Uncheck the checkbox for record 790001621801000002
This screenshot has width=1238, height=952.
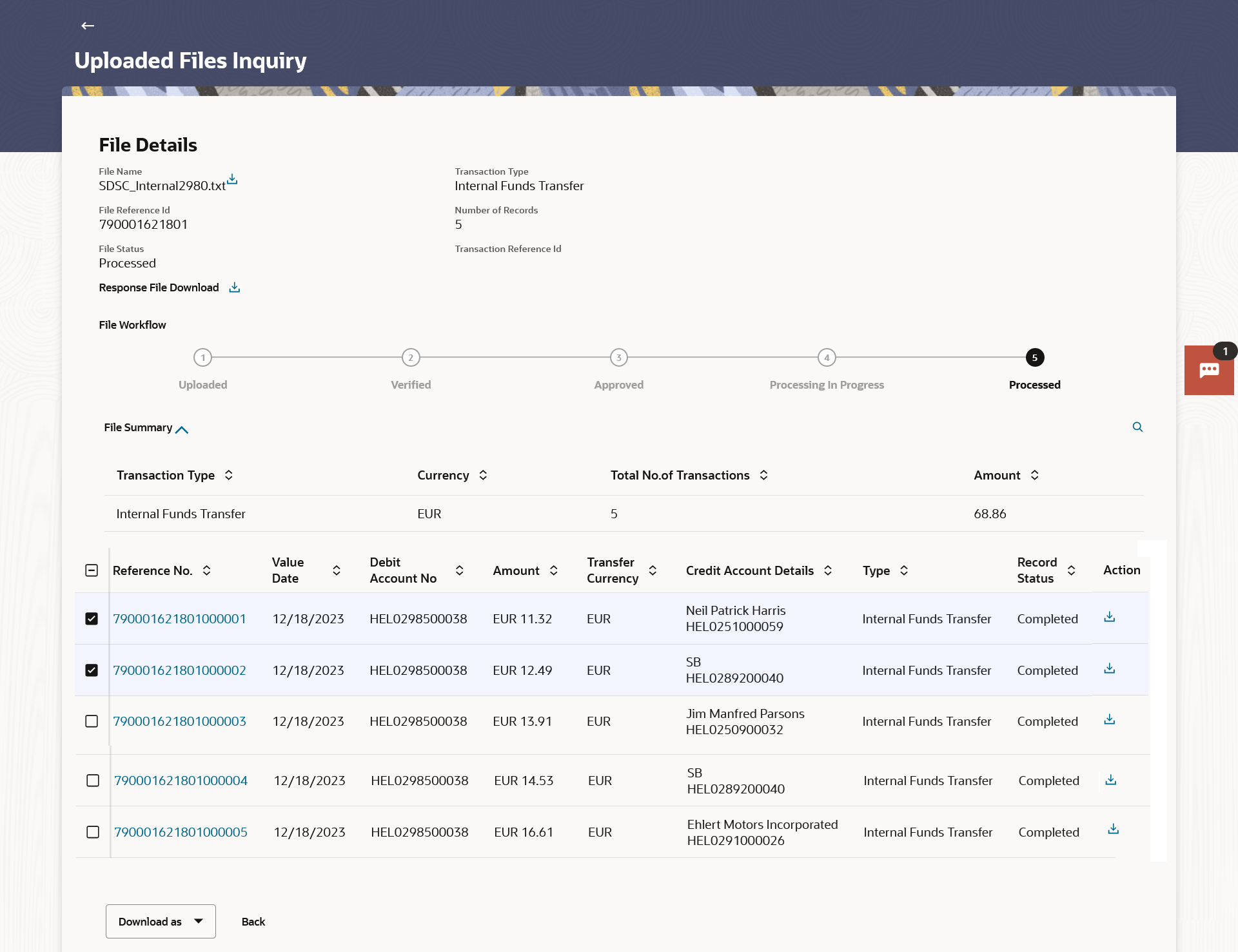pyautogui.click(x=92, y=670)
